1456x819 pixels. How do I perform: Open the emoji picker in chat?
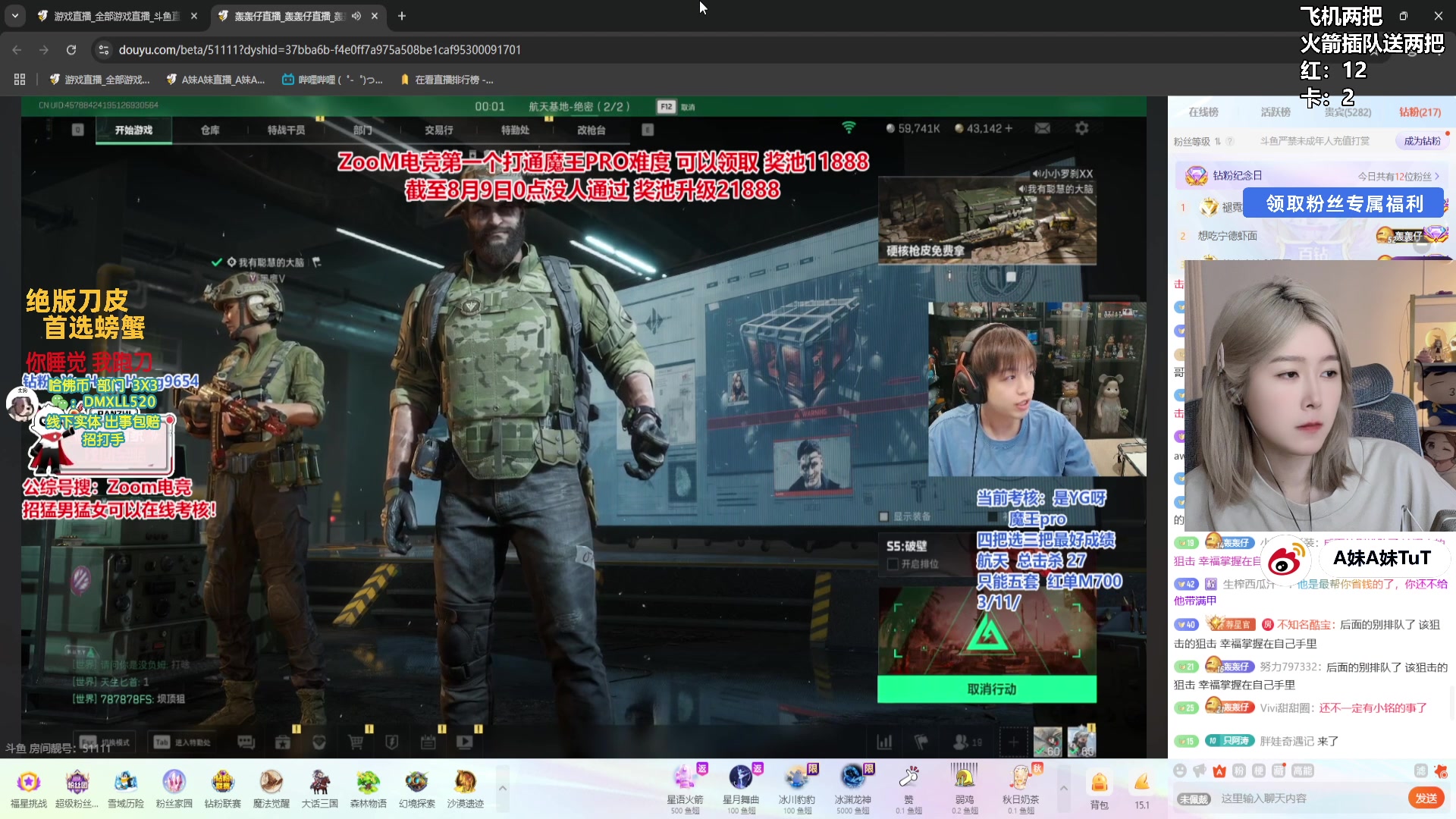(1179, 770)
